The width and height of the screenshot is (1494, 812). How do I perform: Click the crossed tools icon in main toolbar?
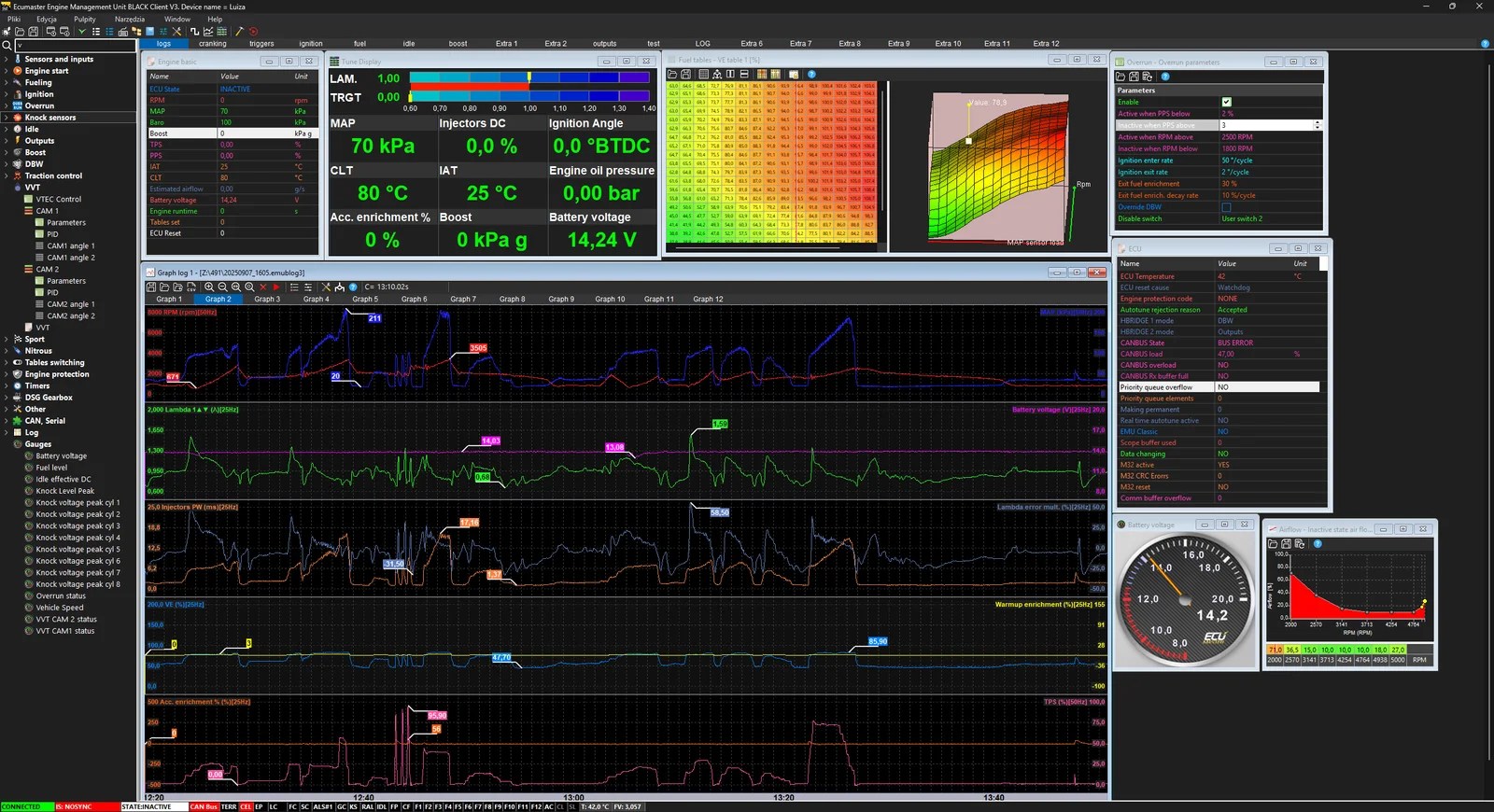[x=176, y=32]
